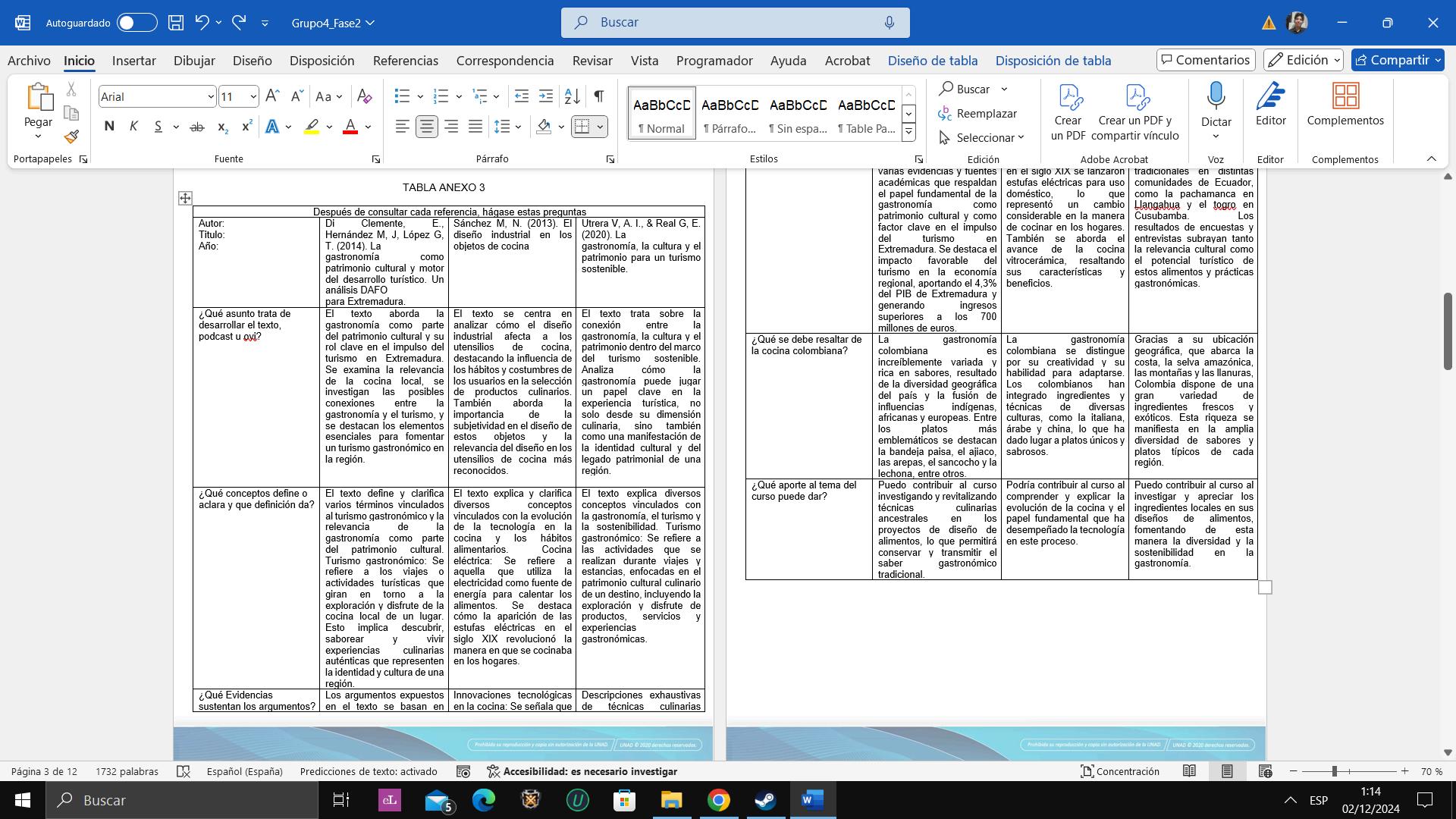
Task: Open numbered list style dropdown
Action: (x=459, y=96)
